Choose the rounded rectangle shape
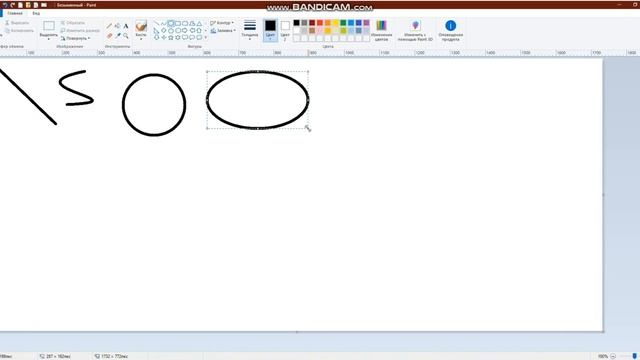The image size is (640, 360). pos(185,24)
